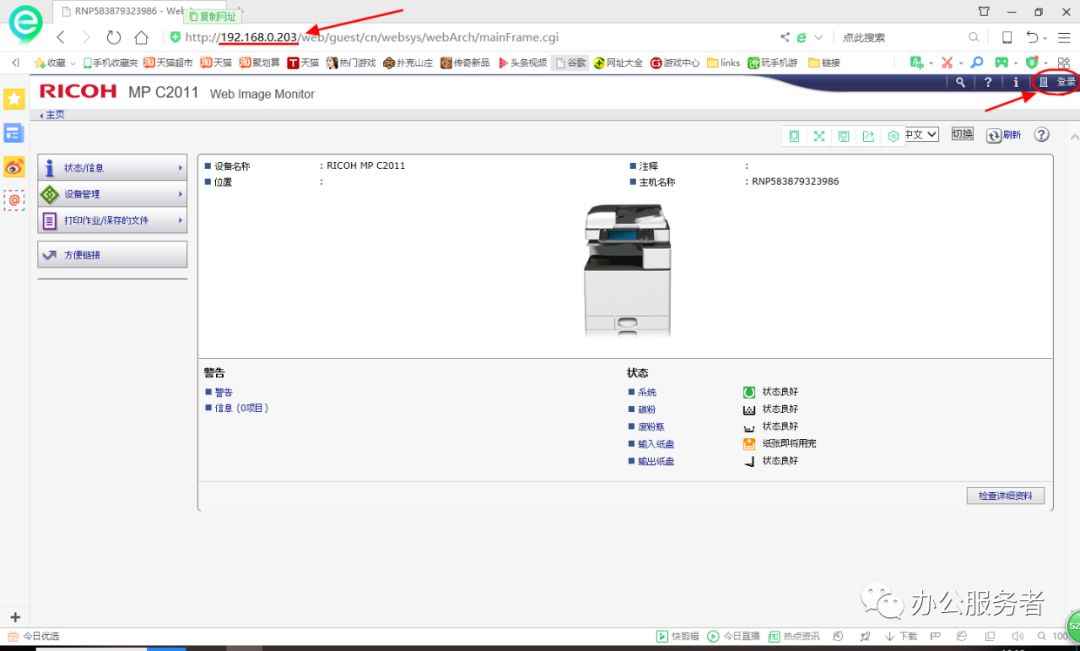Click the 输出纸盘 status link
This screenshot has width=1080, height=651.
[656, 462]
